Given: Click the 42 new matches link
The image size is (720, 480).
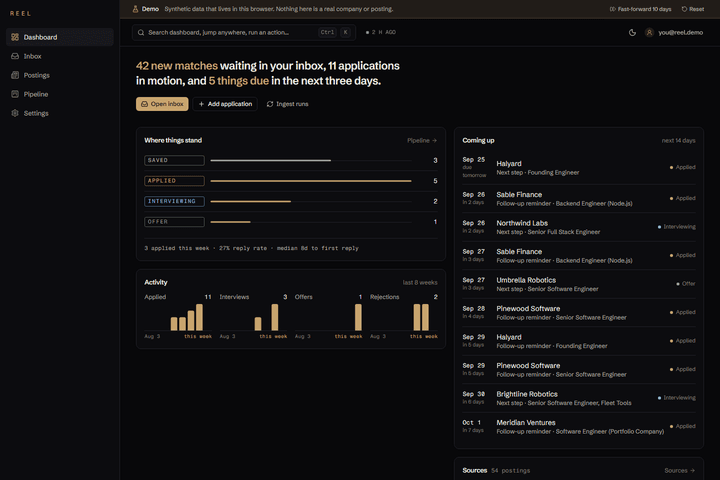Looking at the screenshot, I should (177, 66).
